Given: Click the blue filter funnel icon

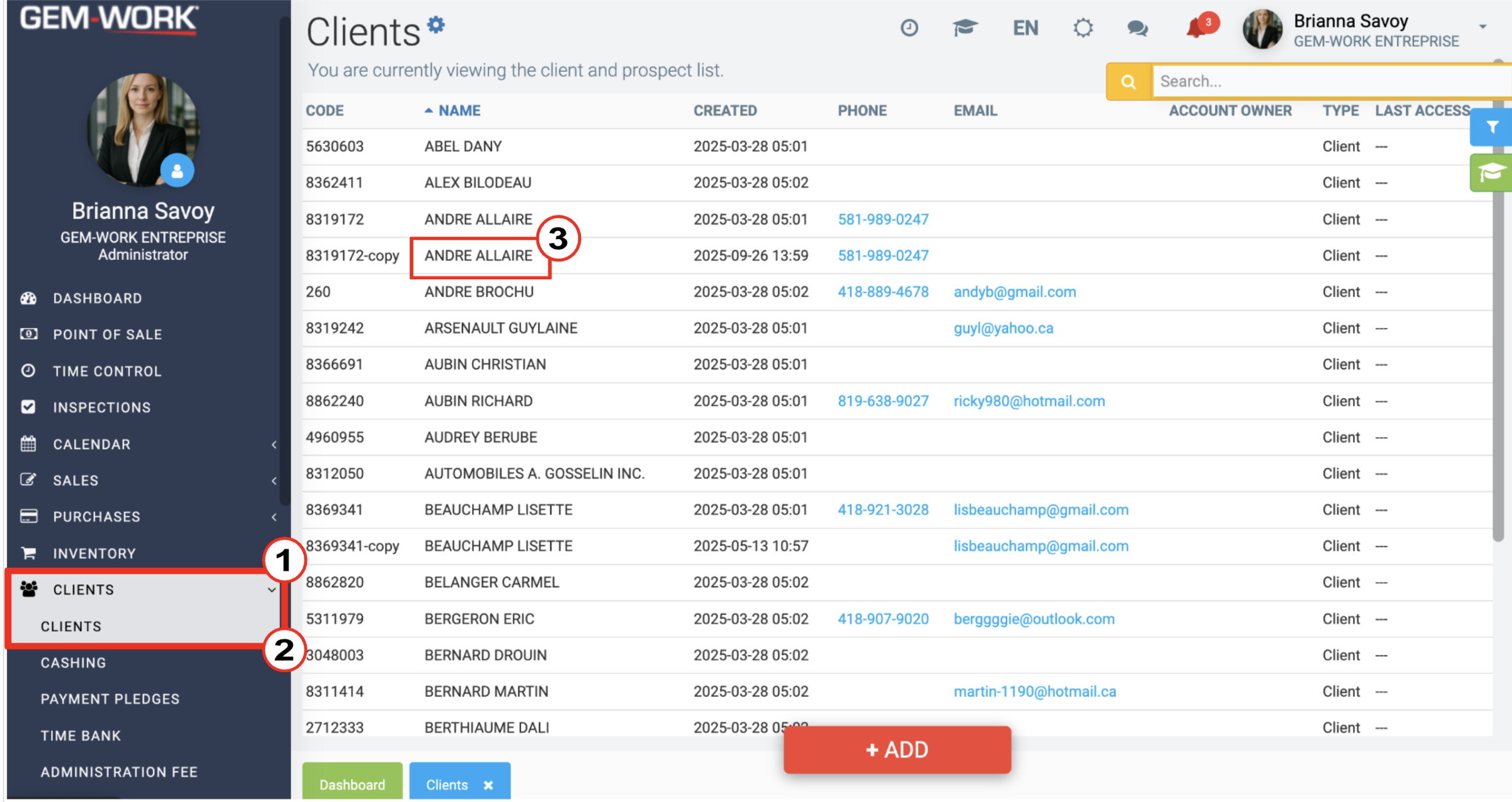Looking at the screenshot, I should tap(1491, 127).
